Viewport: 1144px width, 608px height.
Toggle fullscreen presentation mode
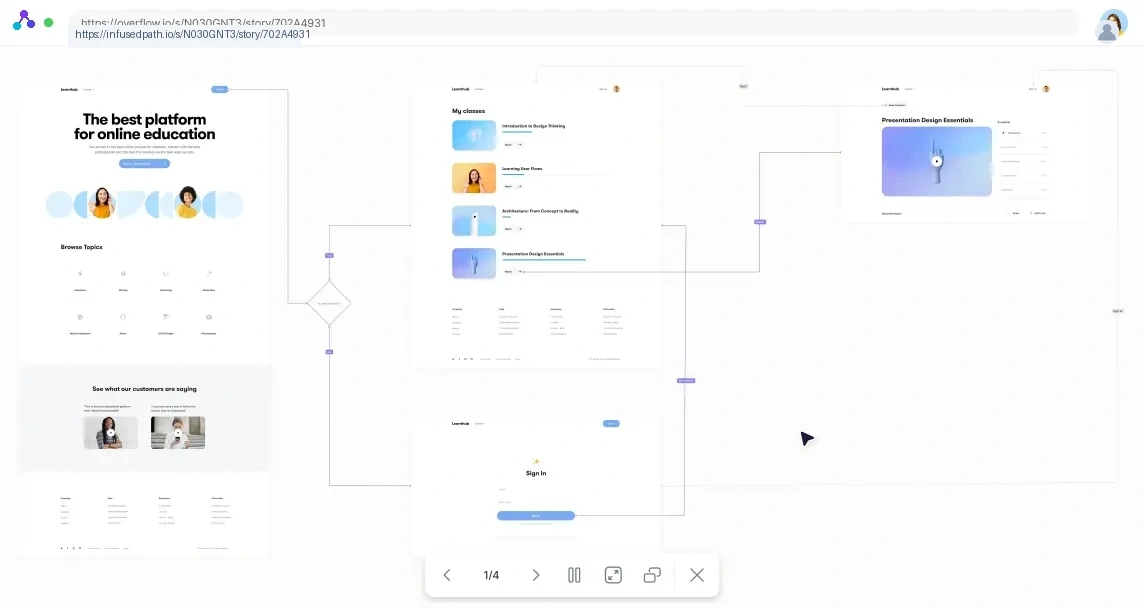click(614, 575)
